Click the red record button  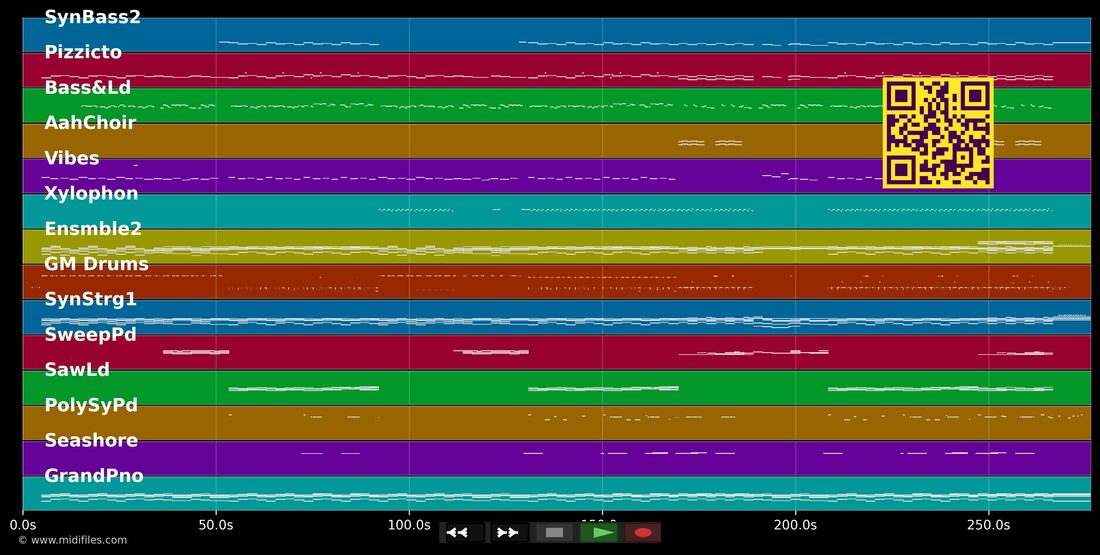click(x=643, y=533)
